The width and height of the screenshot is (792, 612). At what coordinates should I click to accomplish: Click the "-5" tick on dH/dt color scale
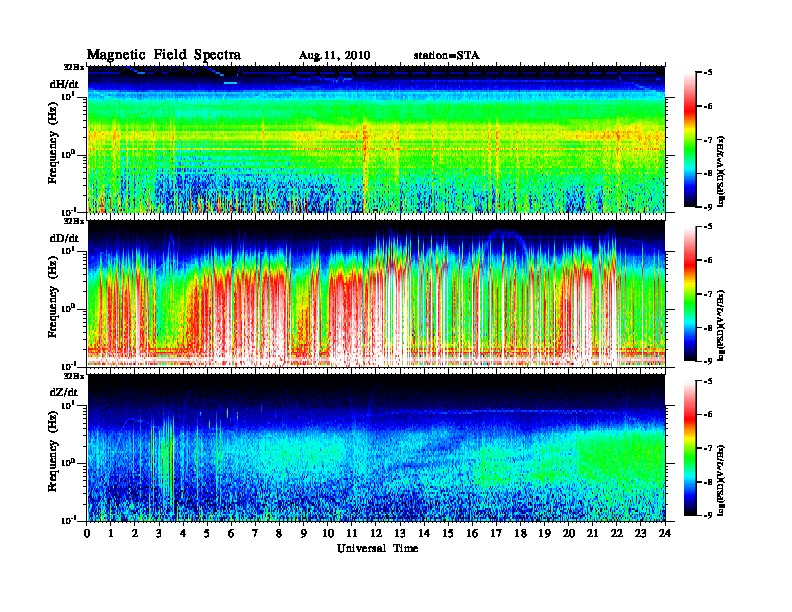tap(708, 73)
